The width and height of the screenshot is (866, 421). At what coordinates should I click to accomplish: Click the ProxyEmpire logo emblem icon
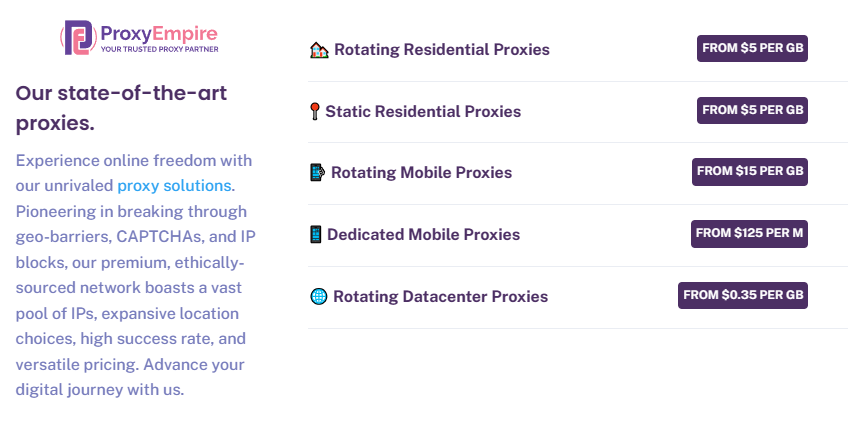(78, 38)
